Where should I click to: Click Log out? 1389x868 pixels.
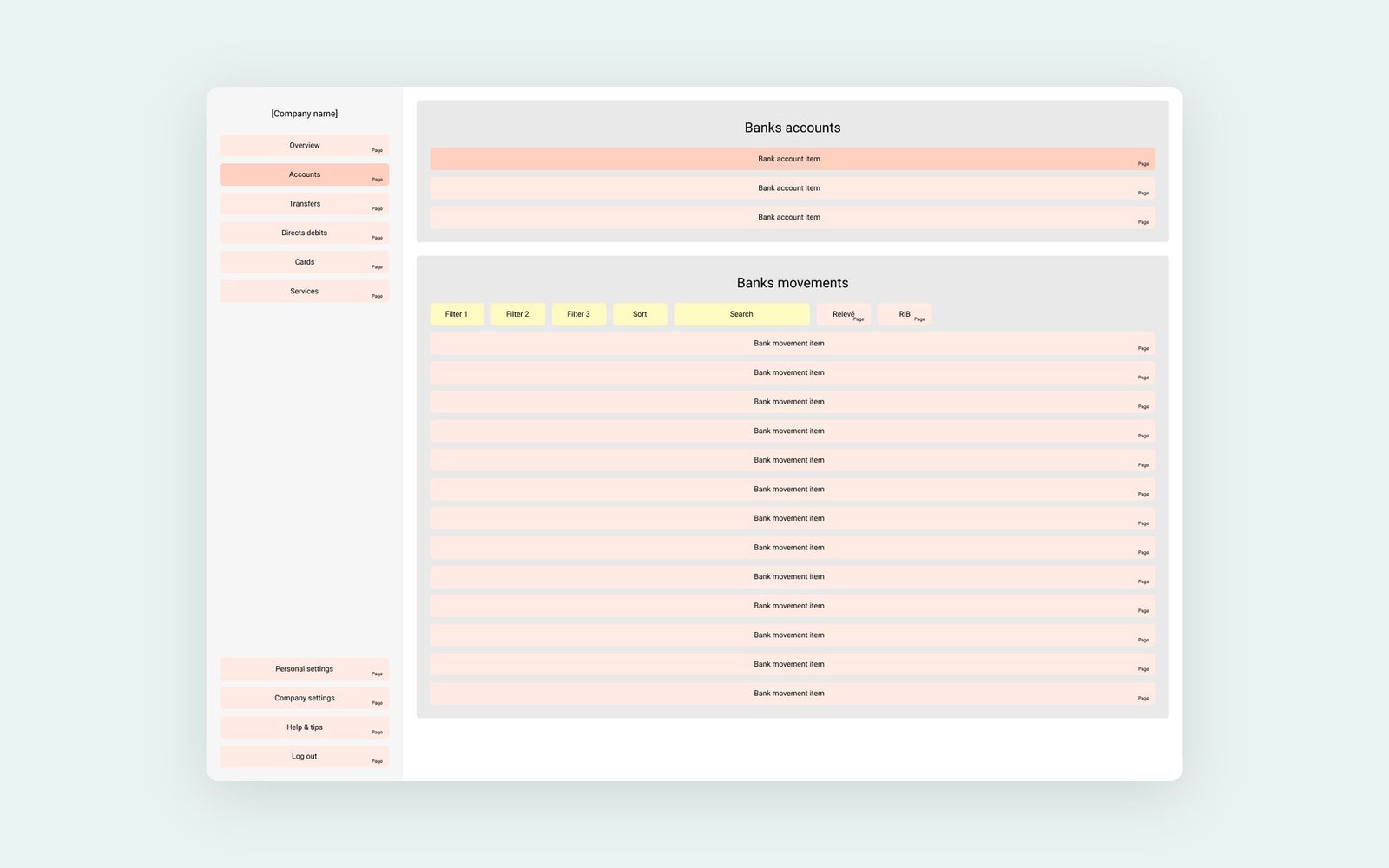(304, 757)
